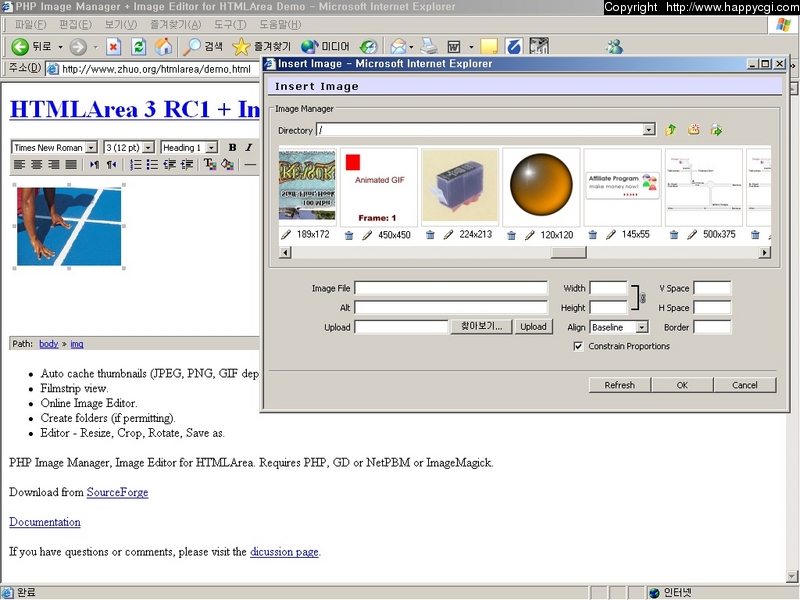Edit the 120x120 image with pencil icon

pyautogui.click(x=530, y=235)
